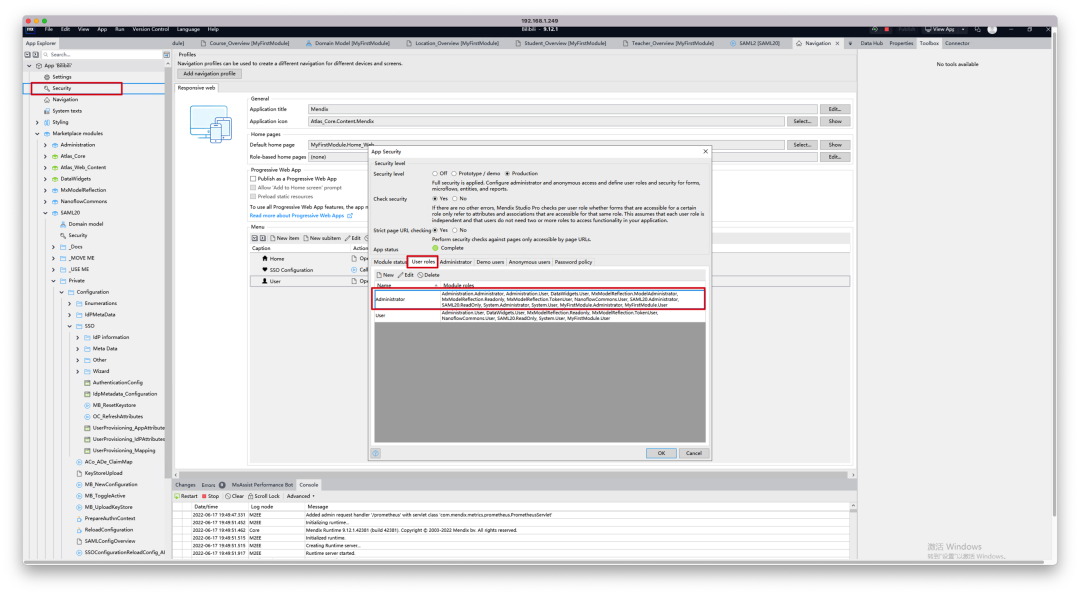This screenshot has width=1080, height=595.
Task: Collapse the App root node in explorer
Action: tap(30, 65)
